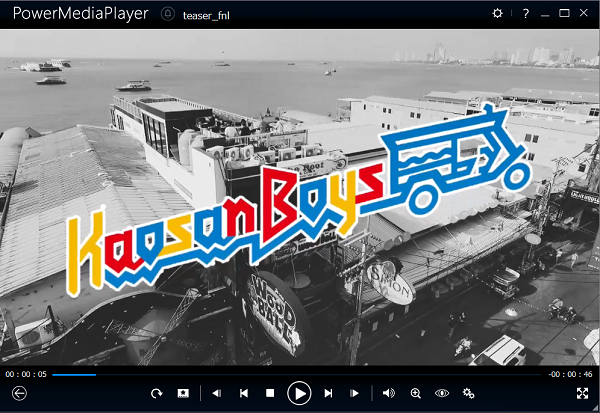600x413 pixels.
Task: Skip to the next track
Action: click(x=328, y=393)
